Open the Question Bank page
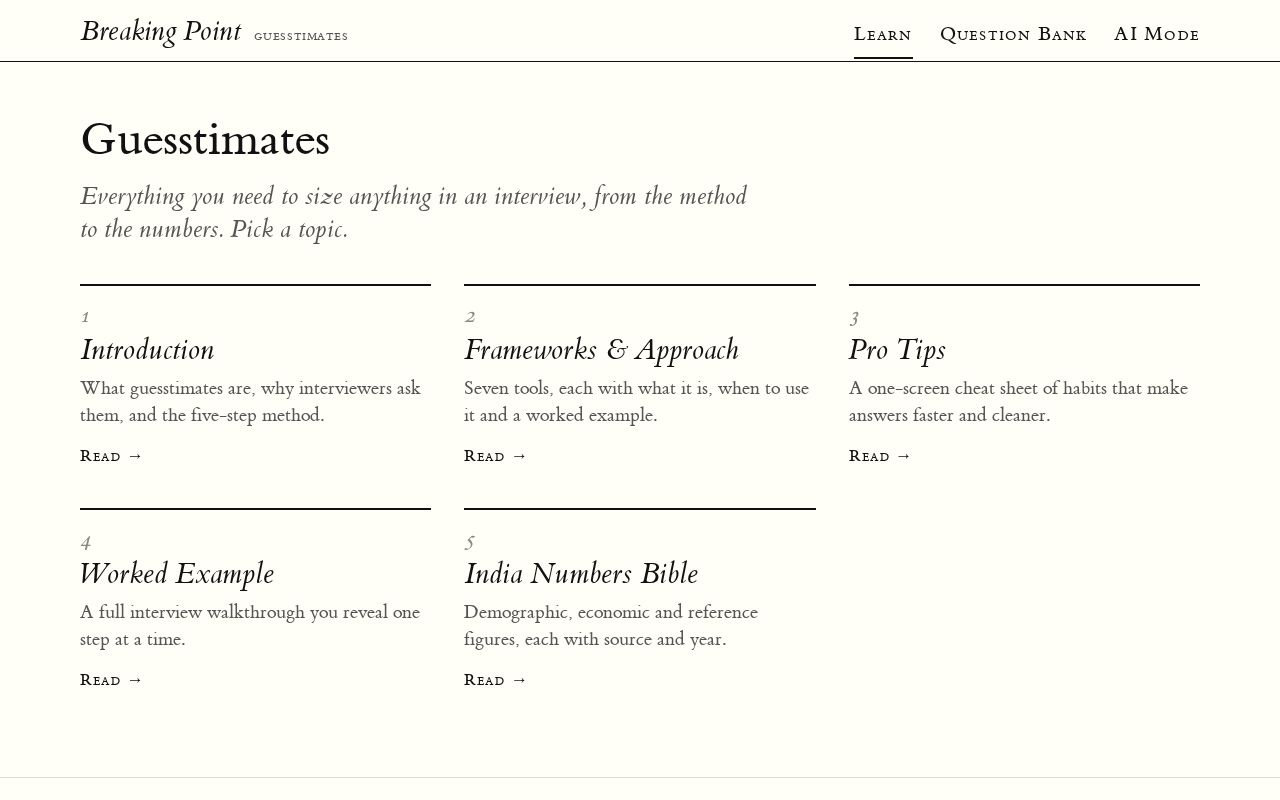Viewport: 1280px width, 800px height. point(1013,34)
